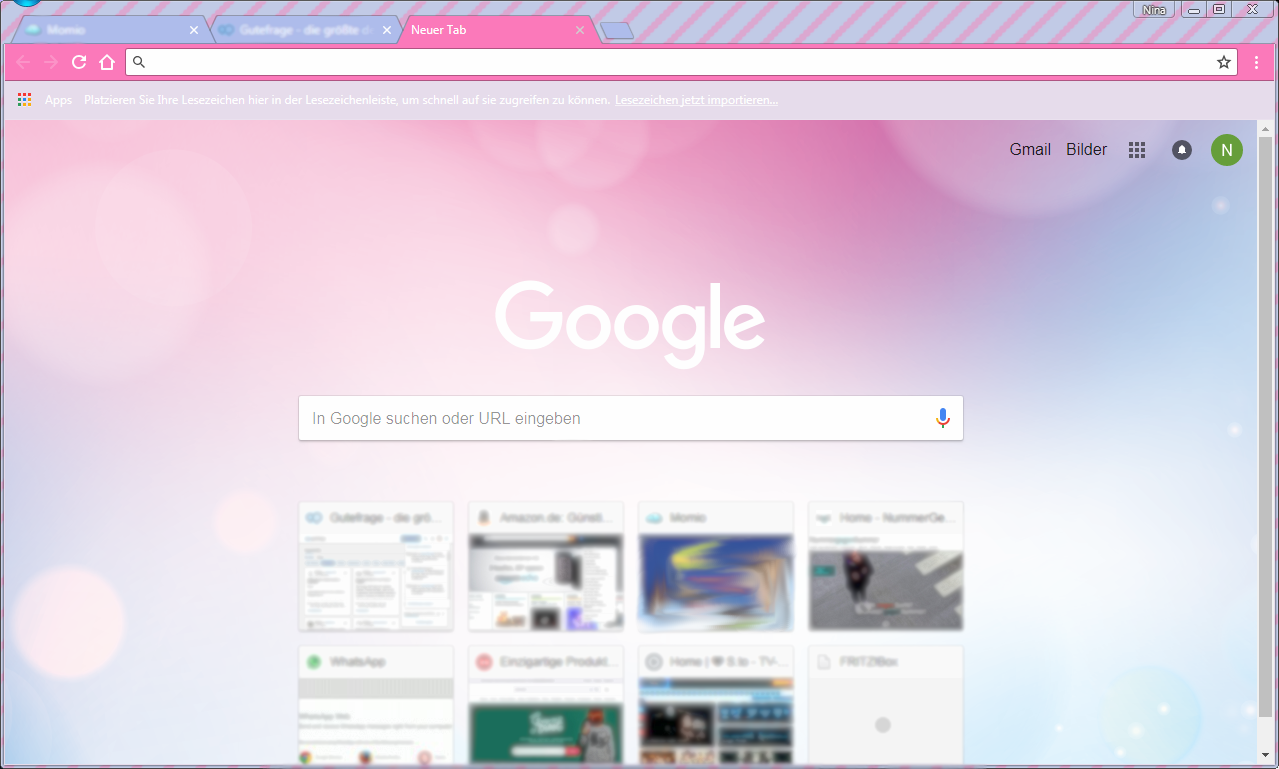Go to the home page icon
The width and height of the screenshot is (1279, 769).
tap(107, 62)
